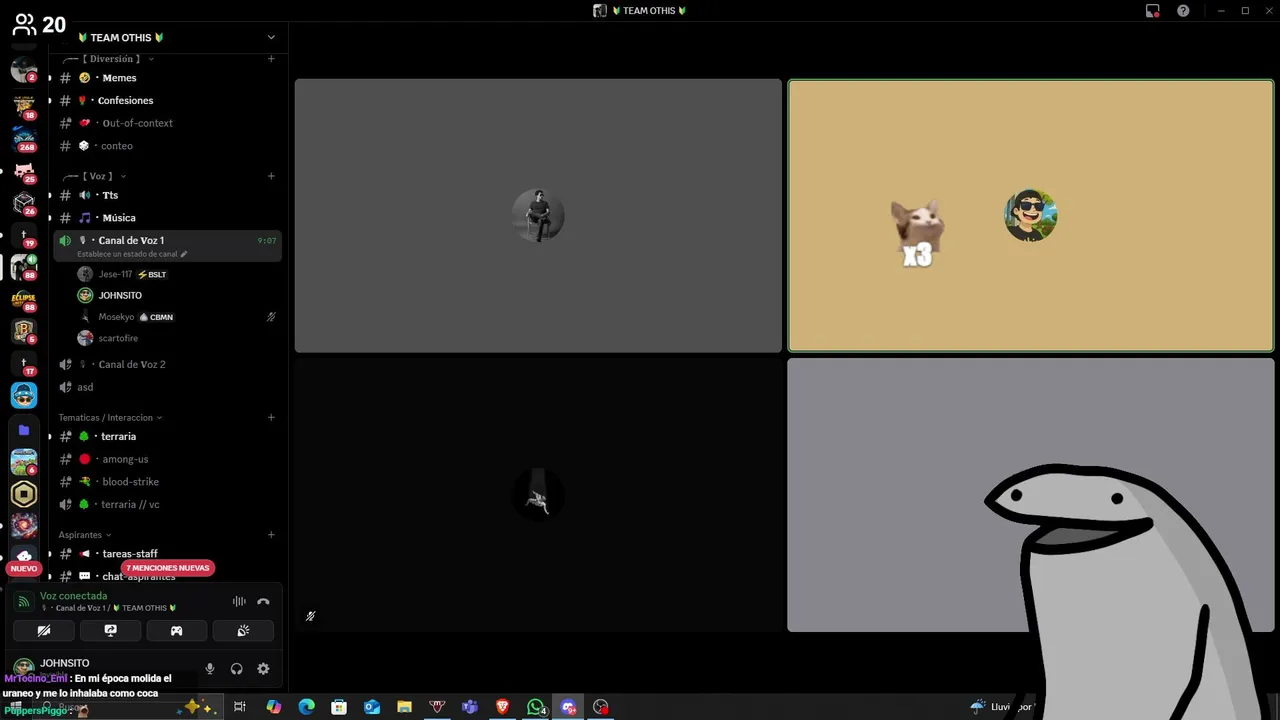
Task: Mute microphone next to JOHNSITO
Action: point(210,669)
